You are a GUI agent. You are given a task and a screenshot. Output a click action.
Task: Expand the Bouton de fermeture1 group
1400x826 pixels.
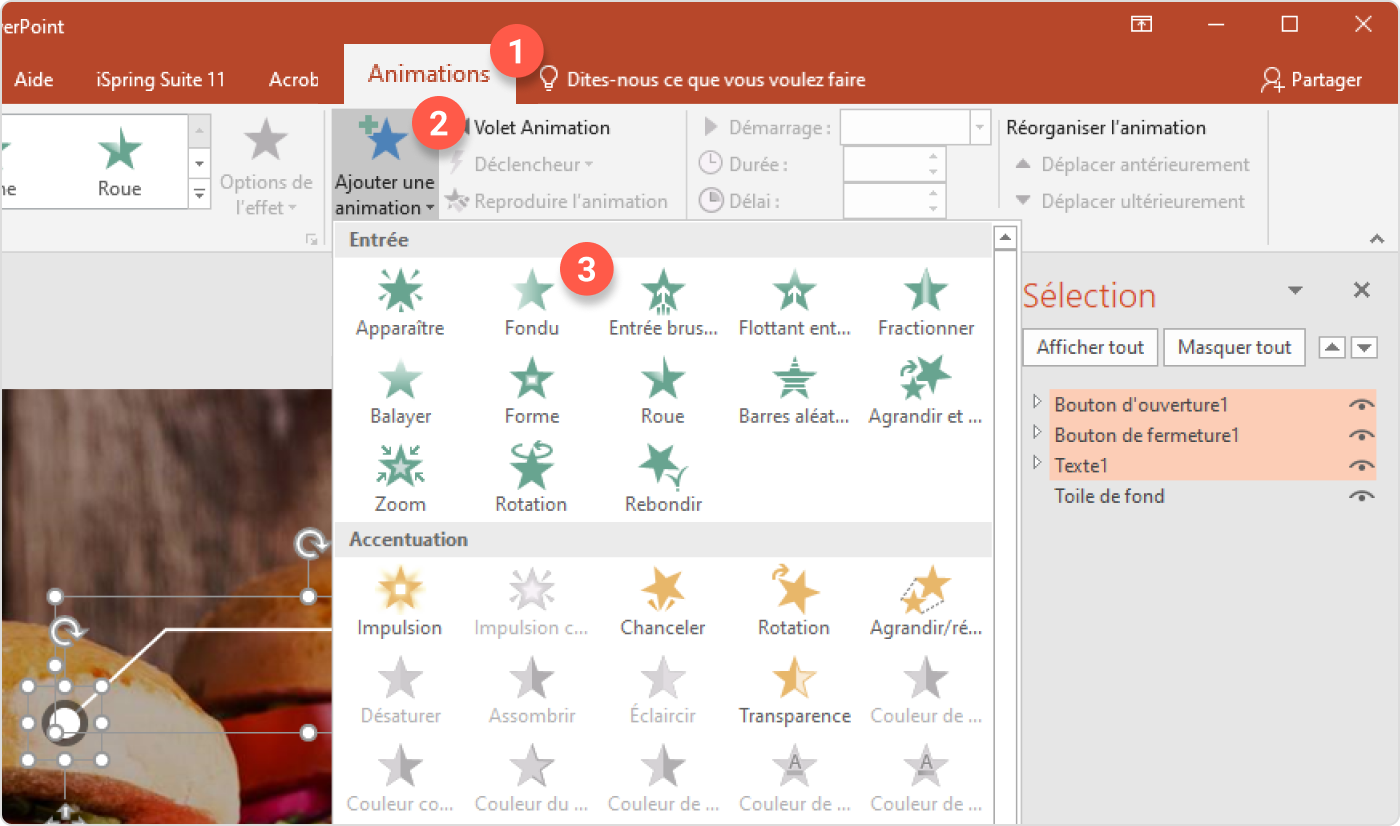(1037, 434)
